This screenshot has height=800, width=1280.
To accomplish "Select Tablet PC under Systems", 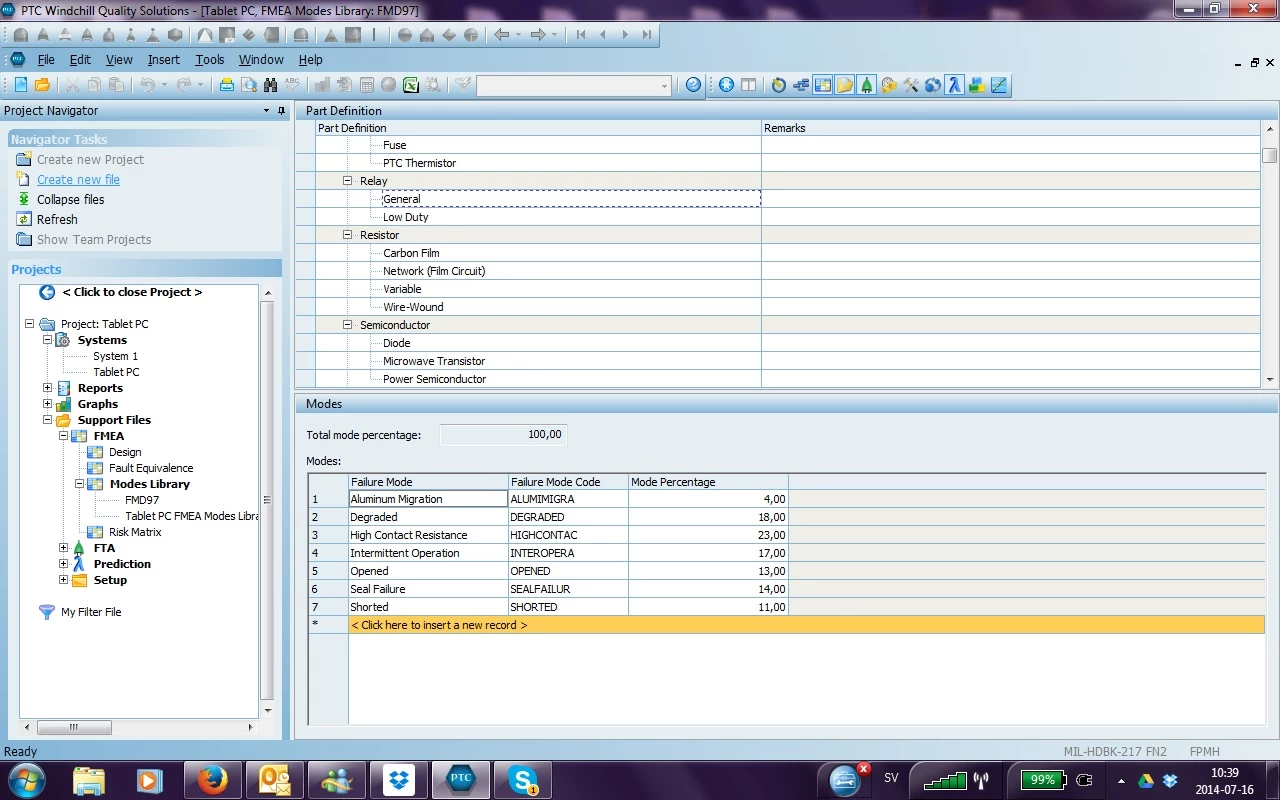I will 116,372.
